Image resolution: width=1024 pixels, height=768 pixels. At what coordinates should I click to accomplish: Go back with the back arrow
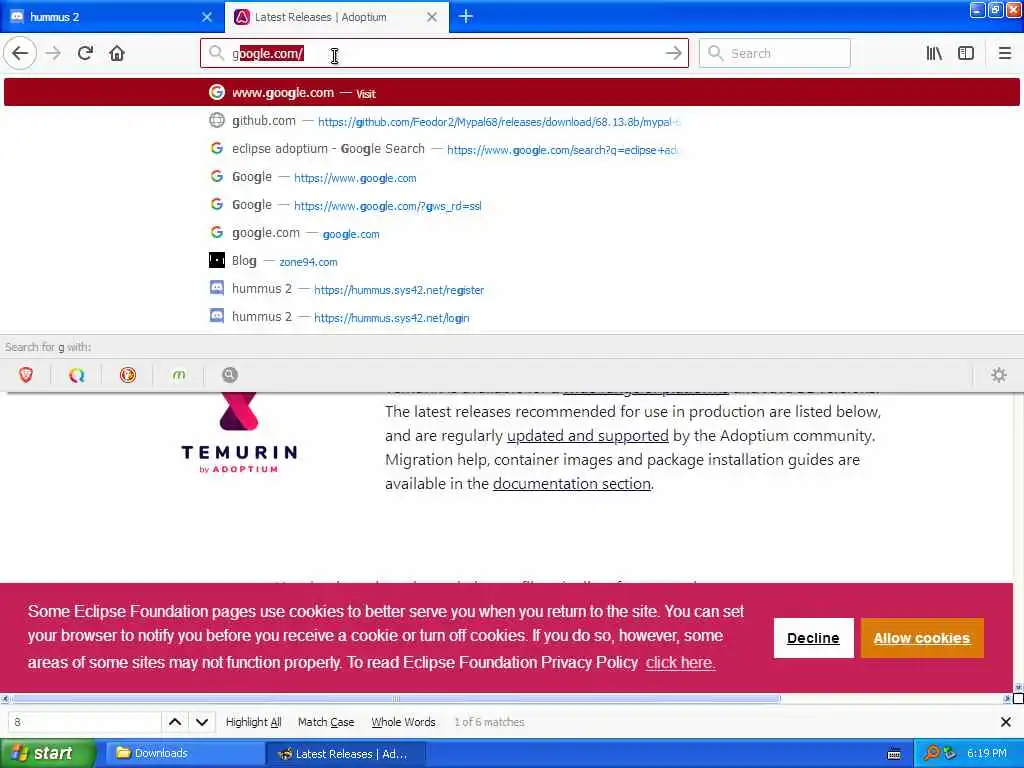[20, 54]
